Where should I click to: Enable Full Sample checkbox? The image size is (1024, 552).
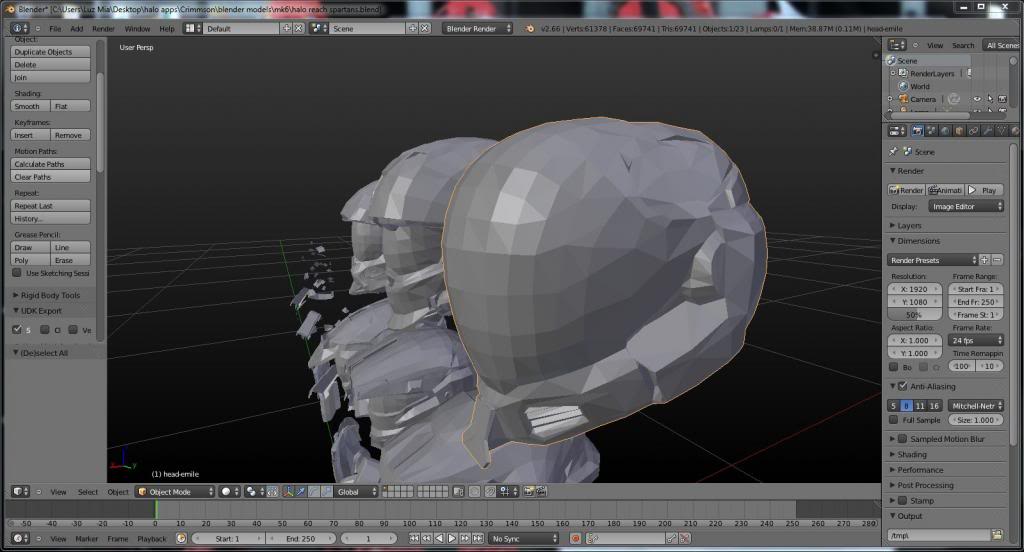coord(893,420)
